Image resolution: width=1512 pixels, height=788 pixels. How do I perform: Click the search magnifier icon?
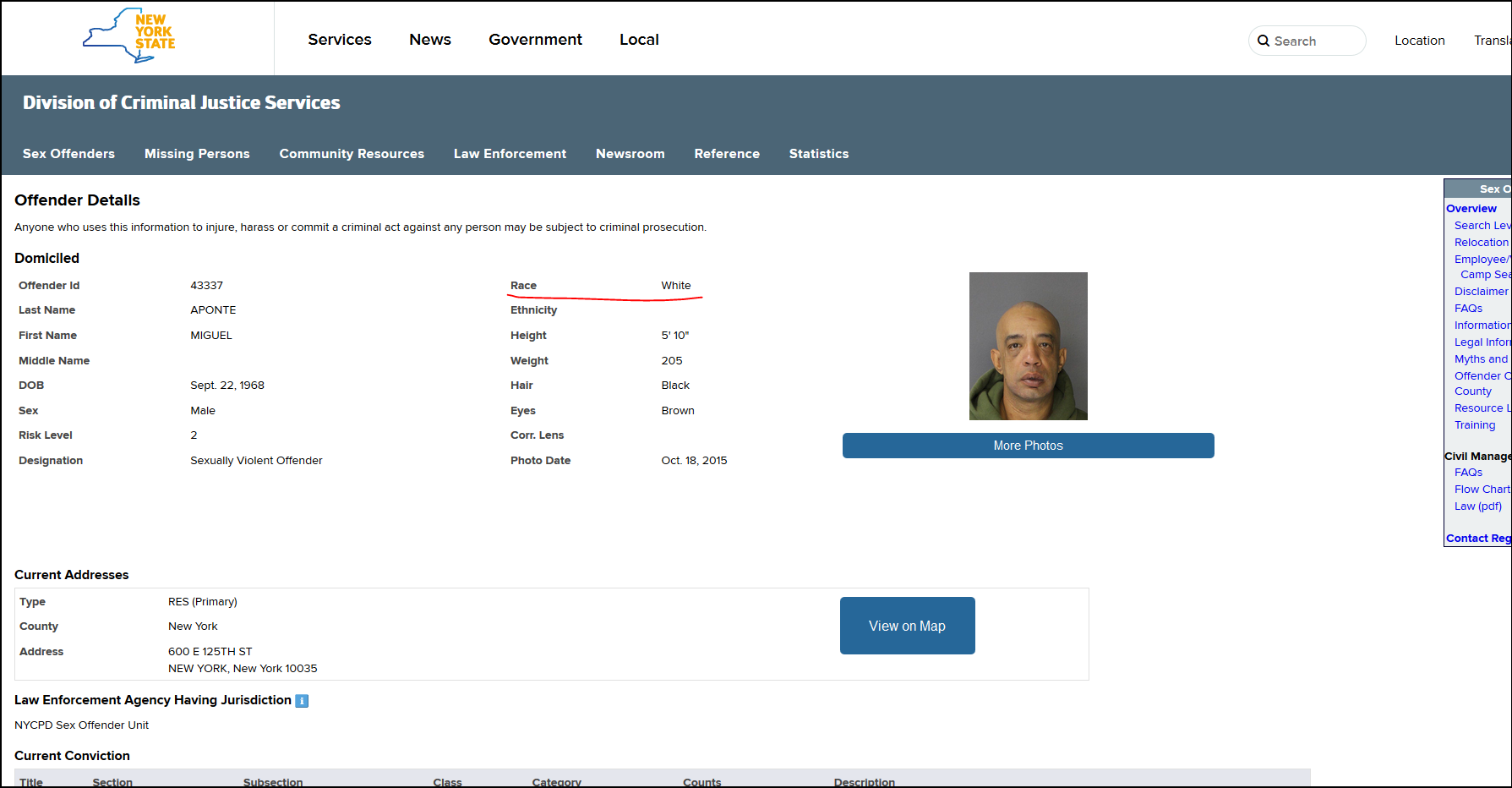click(x=1264, y=41)
